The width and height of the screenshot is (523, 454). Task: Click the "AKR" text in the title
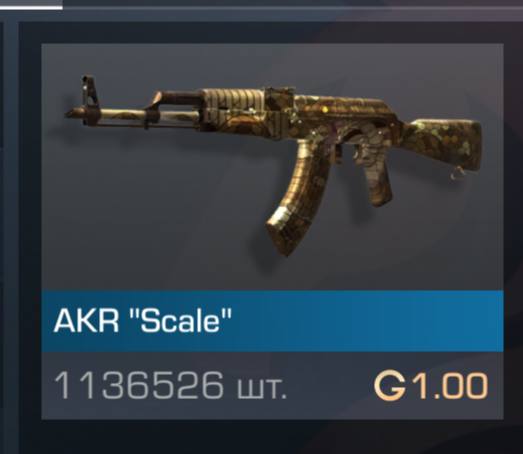point(86,321)
